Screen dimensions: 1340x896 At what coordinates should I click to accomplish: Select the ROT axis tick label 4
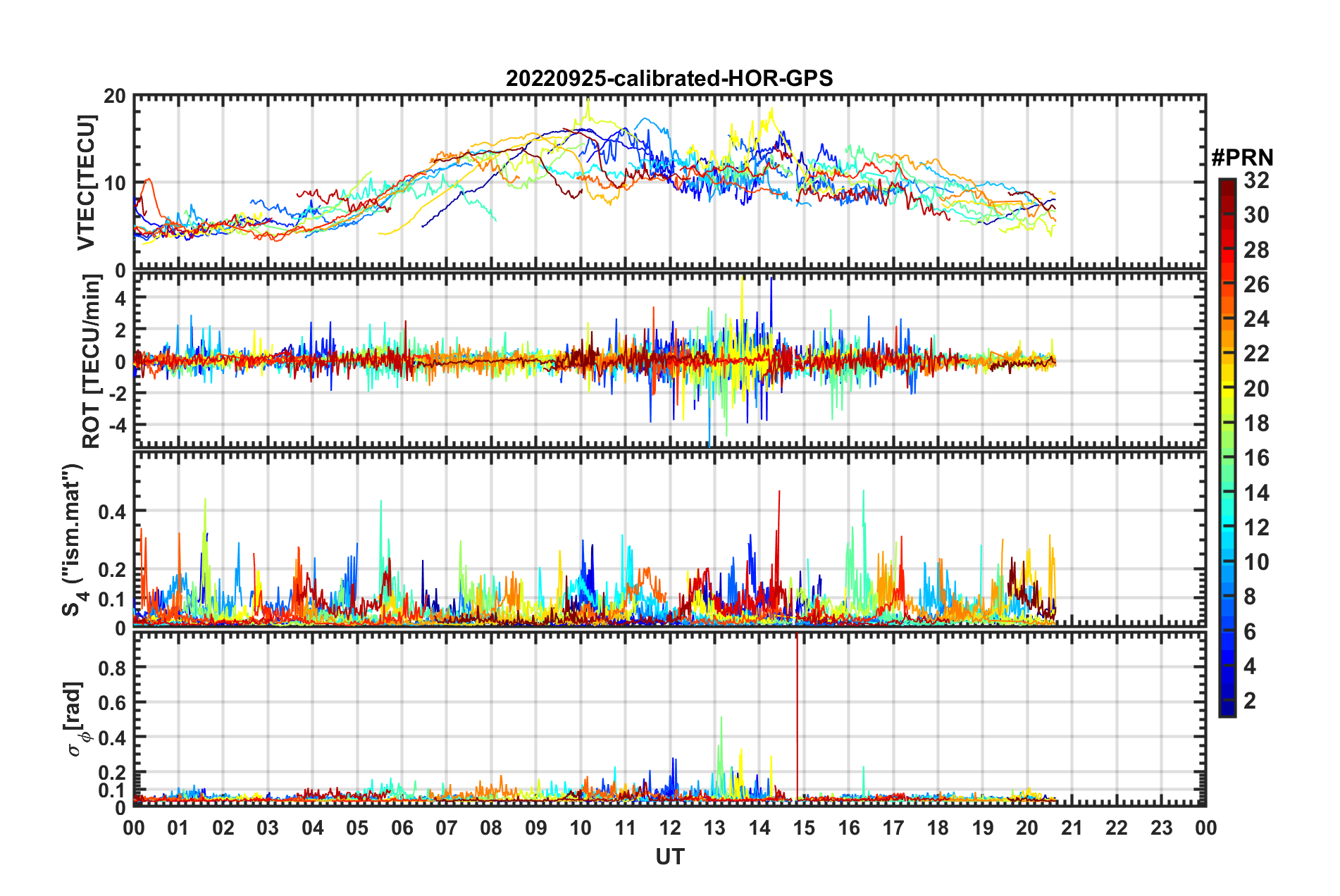pyautogui.click(x=120, y=298)
